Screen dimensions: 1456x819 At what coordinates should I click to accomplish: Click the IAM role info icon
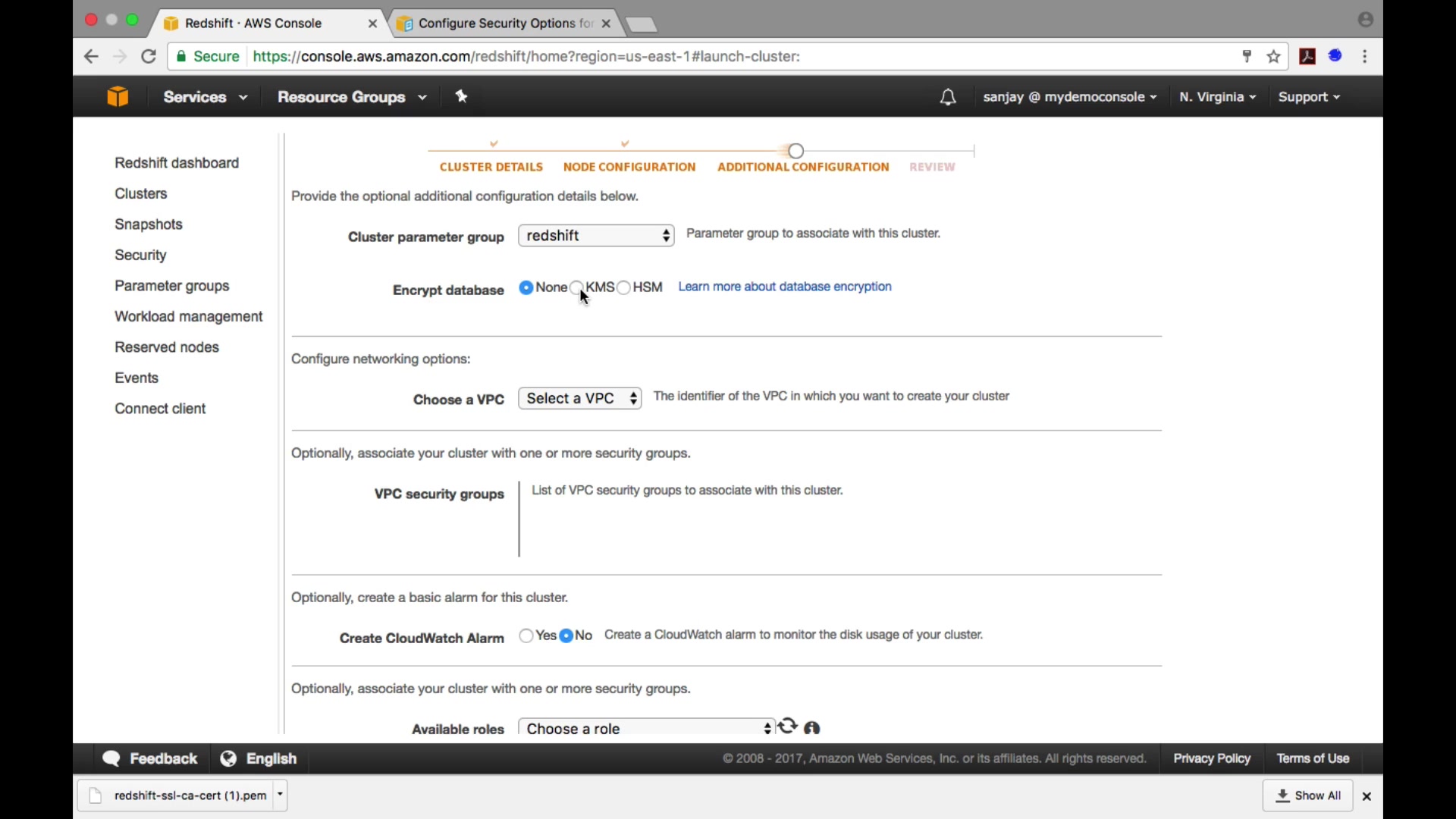[813, 728]
